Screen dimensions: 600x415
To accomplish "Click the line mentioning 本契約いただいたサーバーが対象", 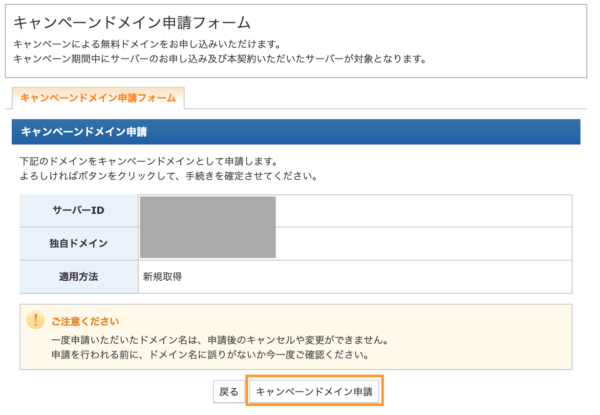I will click(220, 59).
